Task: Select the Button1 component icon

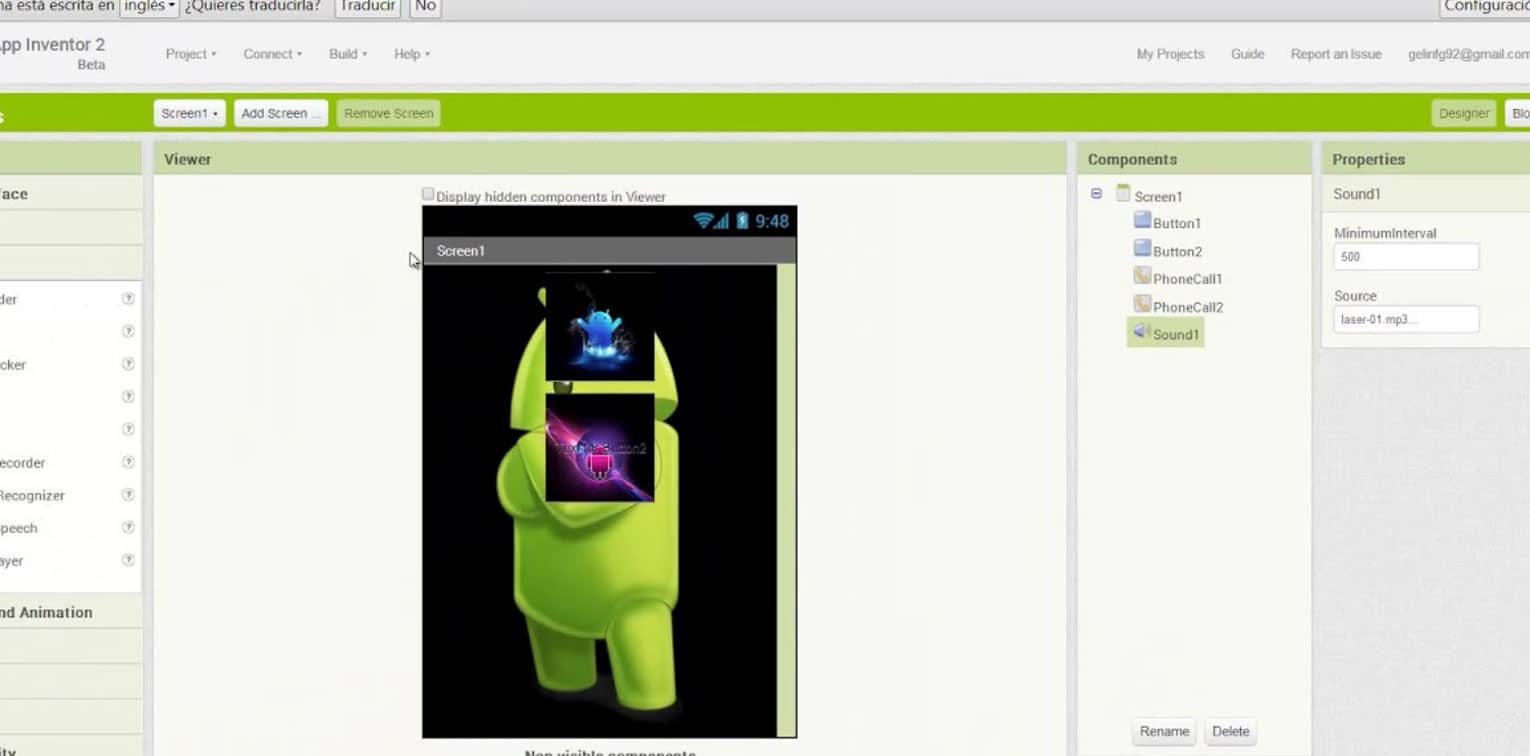Action: coord(1142,220)
